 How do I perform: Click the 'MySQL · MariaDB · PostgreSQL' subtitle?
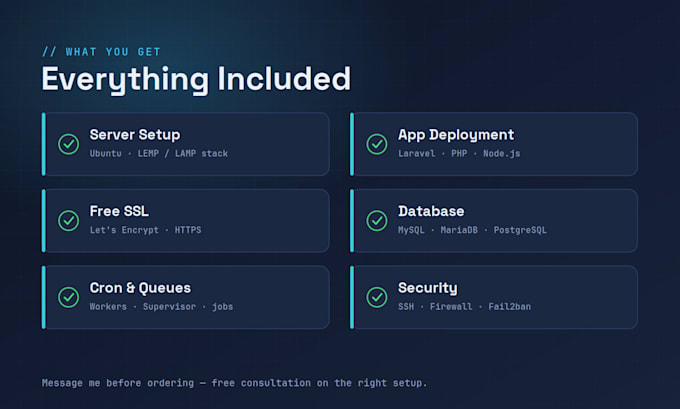(x=472, y=230)
